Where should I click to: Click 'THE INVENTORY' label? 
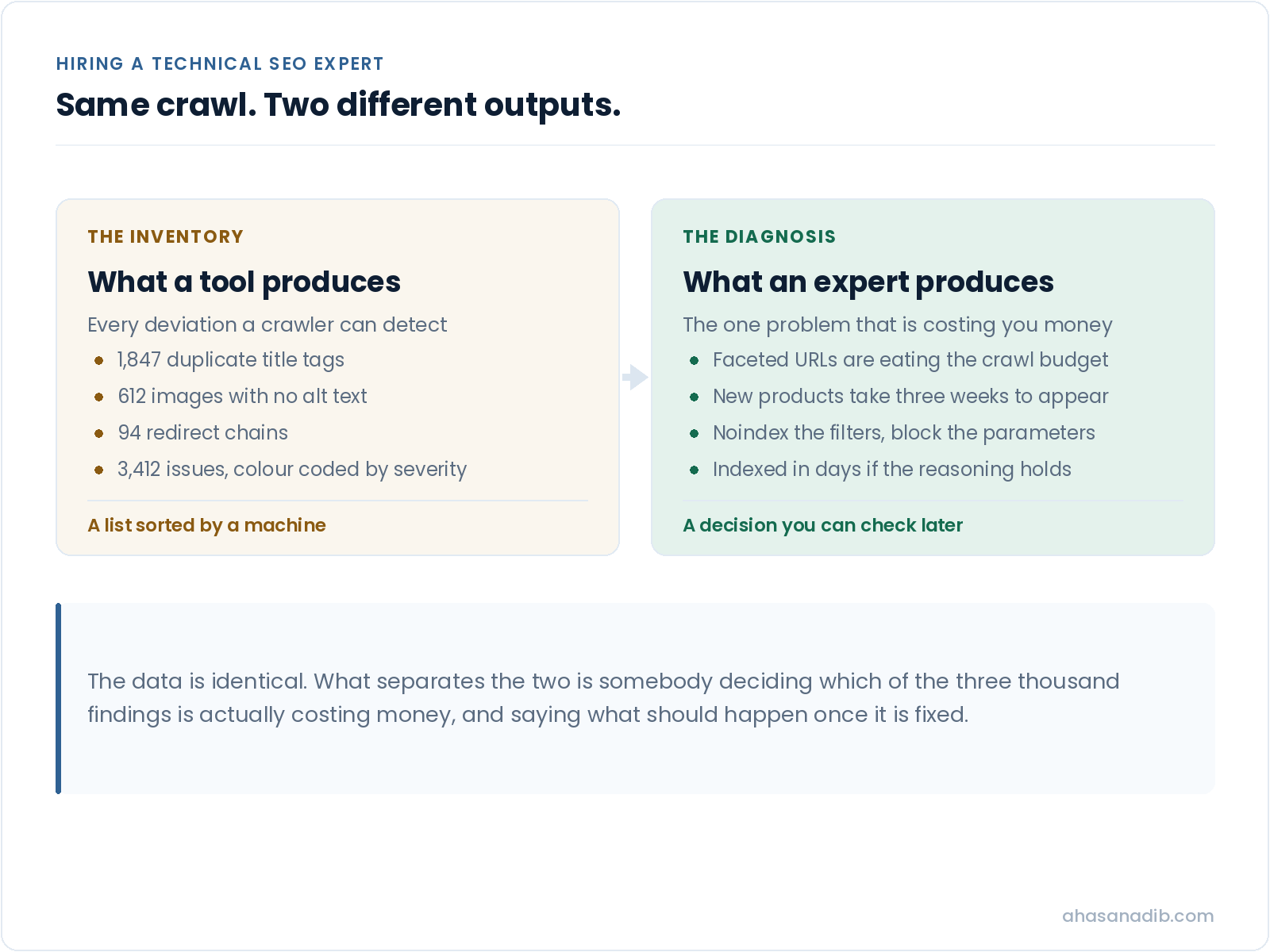point(166,236)
